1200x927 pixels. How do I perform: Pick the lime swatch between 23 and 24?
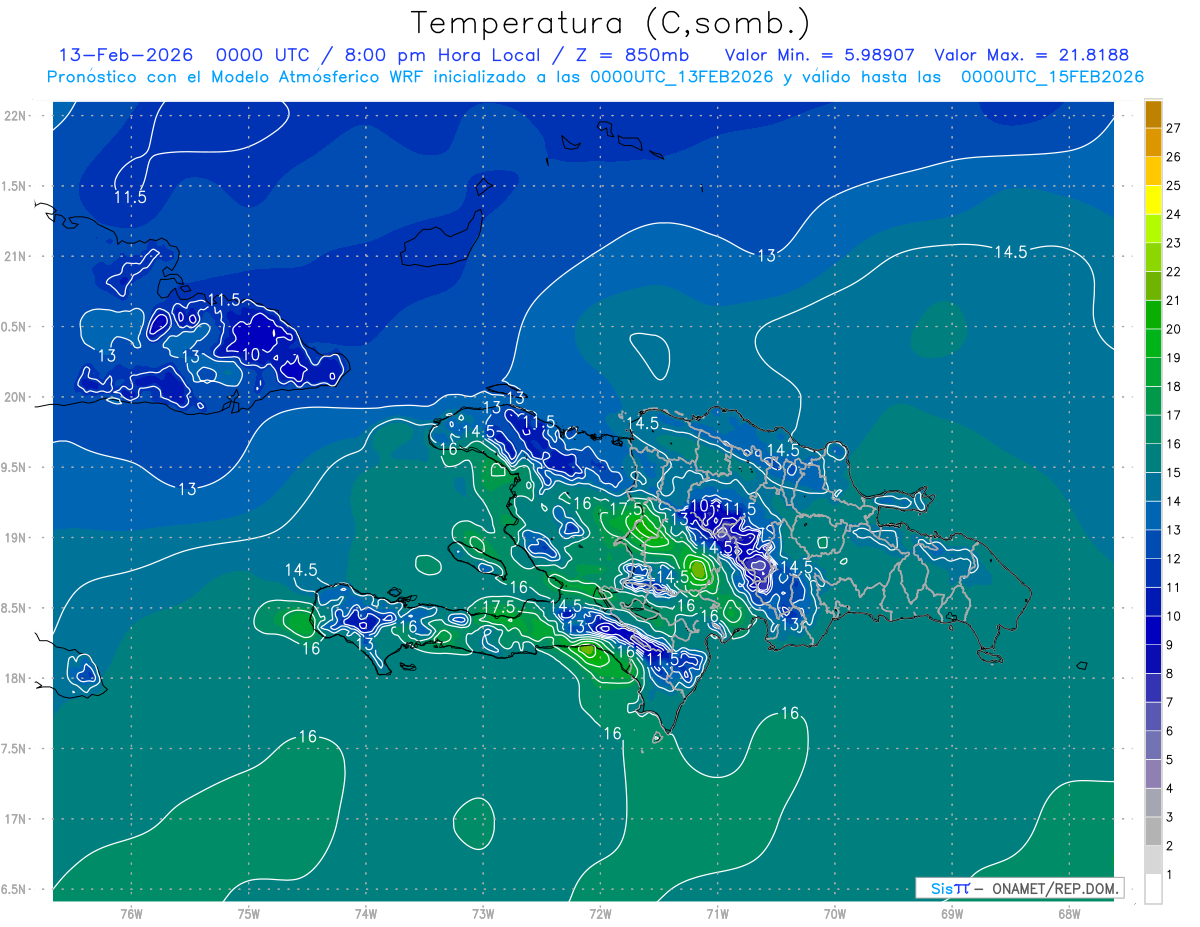point(1153,228)
